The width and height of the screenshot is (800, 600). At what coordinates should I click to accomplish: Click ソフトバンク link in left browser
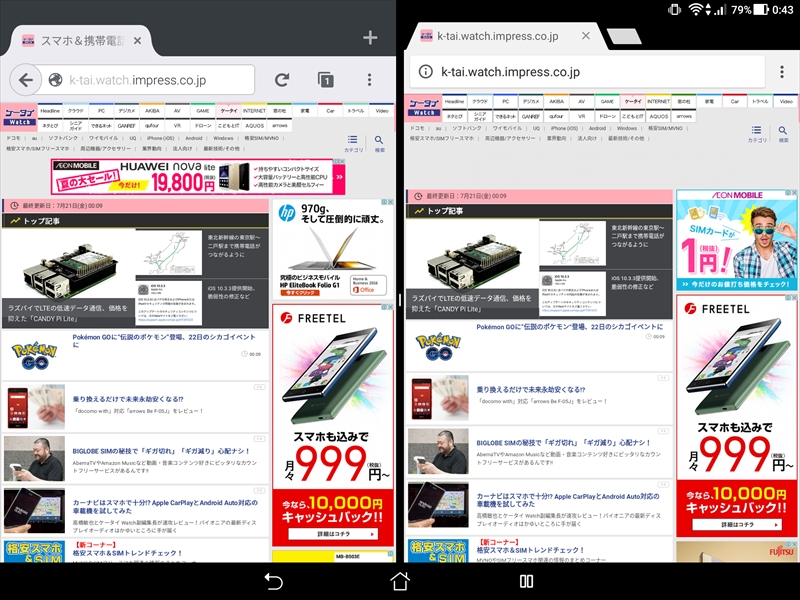[63, 138]
